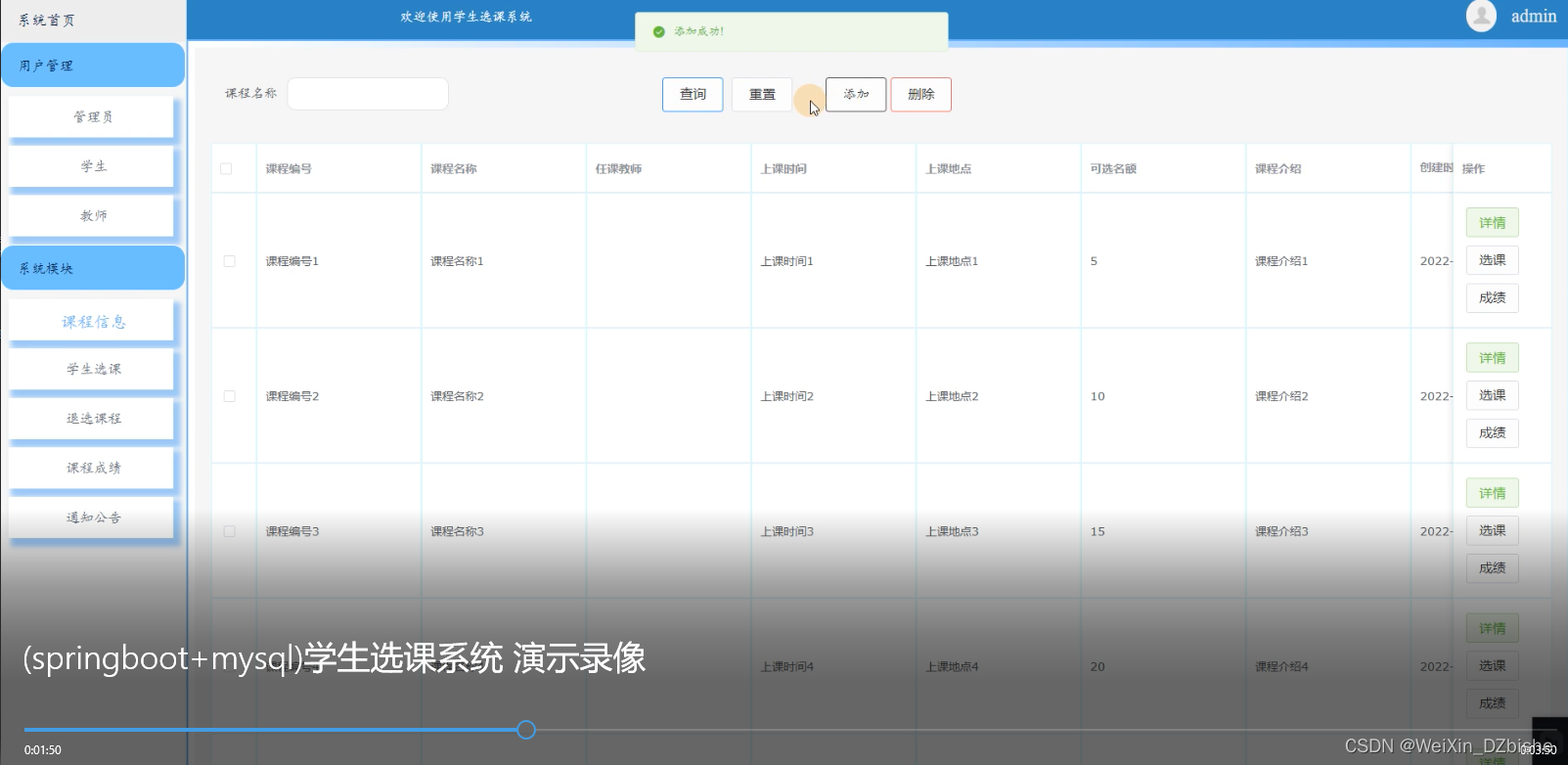Click 选课 button for the 上课时间4 row

coord(1492,665)
